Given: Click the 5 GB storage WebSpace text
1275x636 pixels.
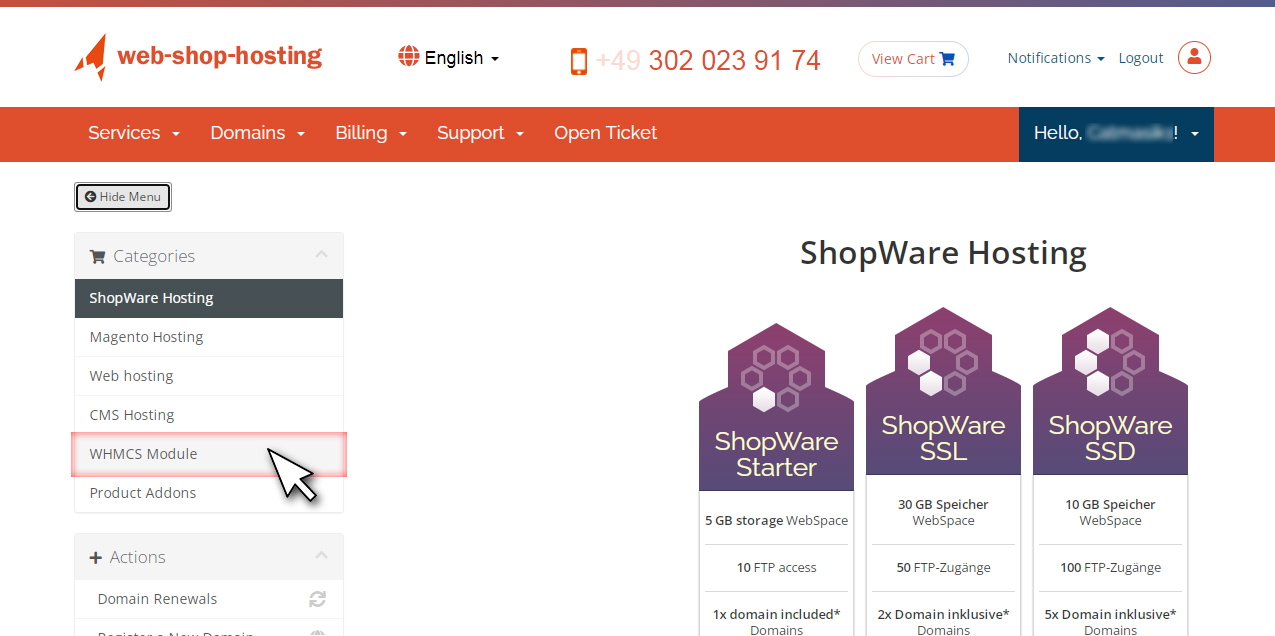Looking at the screenshot, I should point(776,520).
